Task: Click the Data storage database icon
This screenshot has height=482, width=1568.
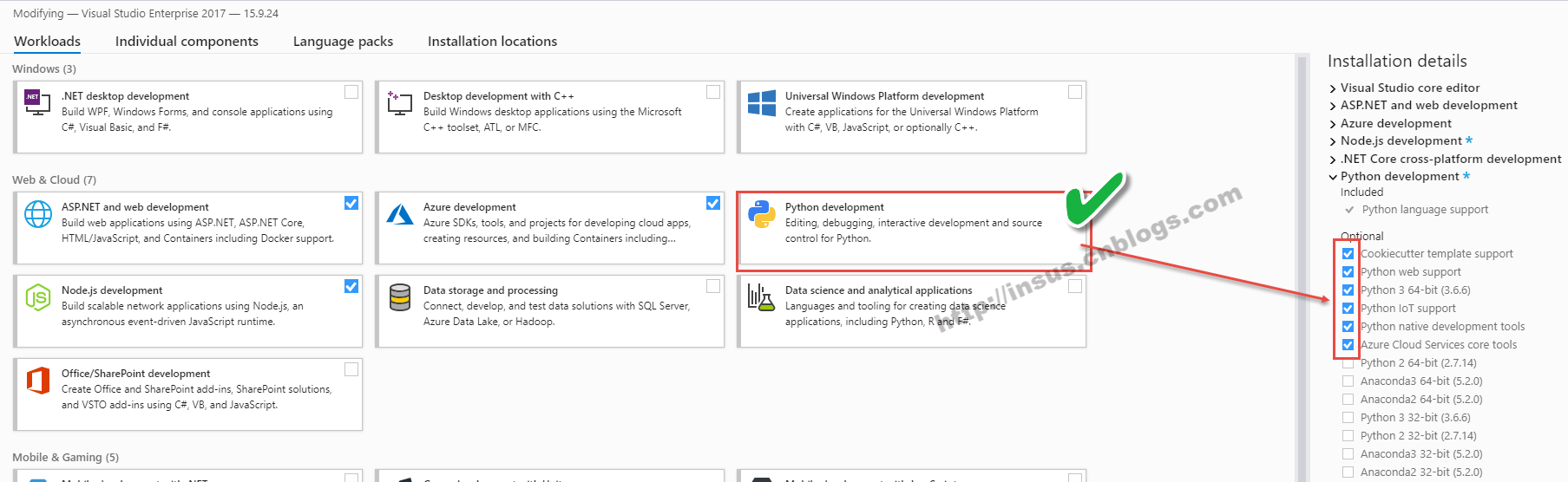Action: click(400, 297)
